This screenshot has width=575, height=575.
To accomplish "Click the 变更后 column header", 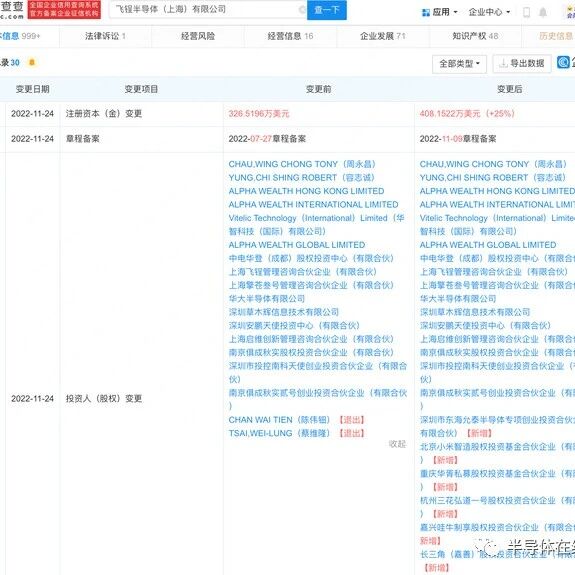I will click(x=509, y=89).
